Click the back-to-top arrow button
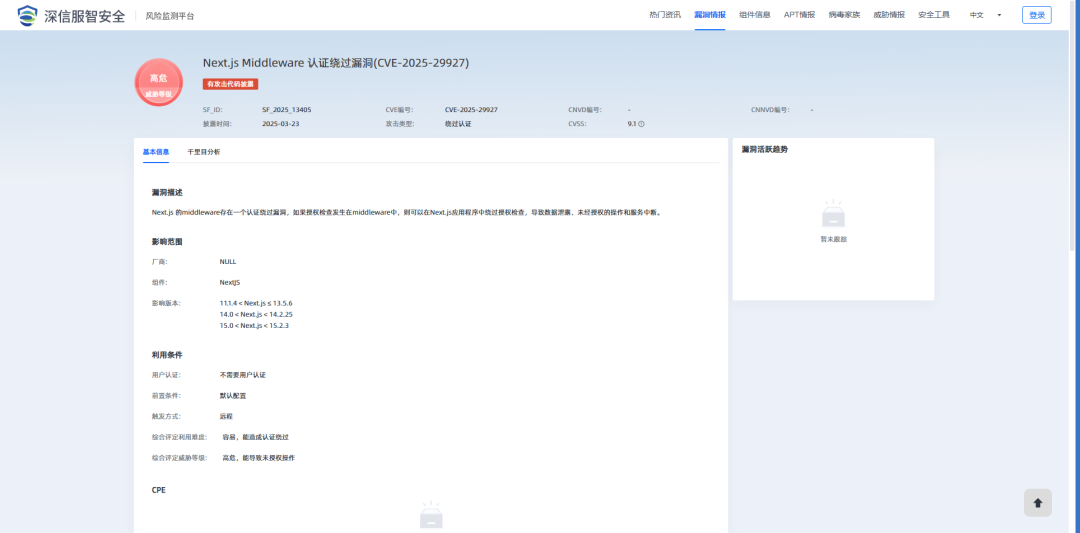Viewport: 1080px width, 533px height. [1037, 503]
